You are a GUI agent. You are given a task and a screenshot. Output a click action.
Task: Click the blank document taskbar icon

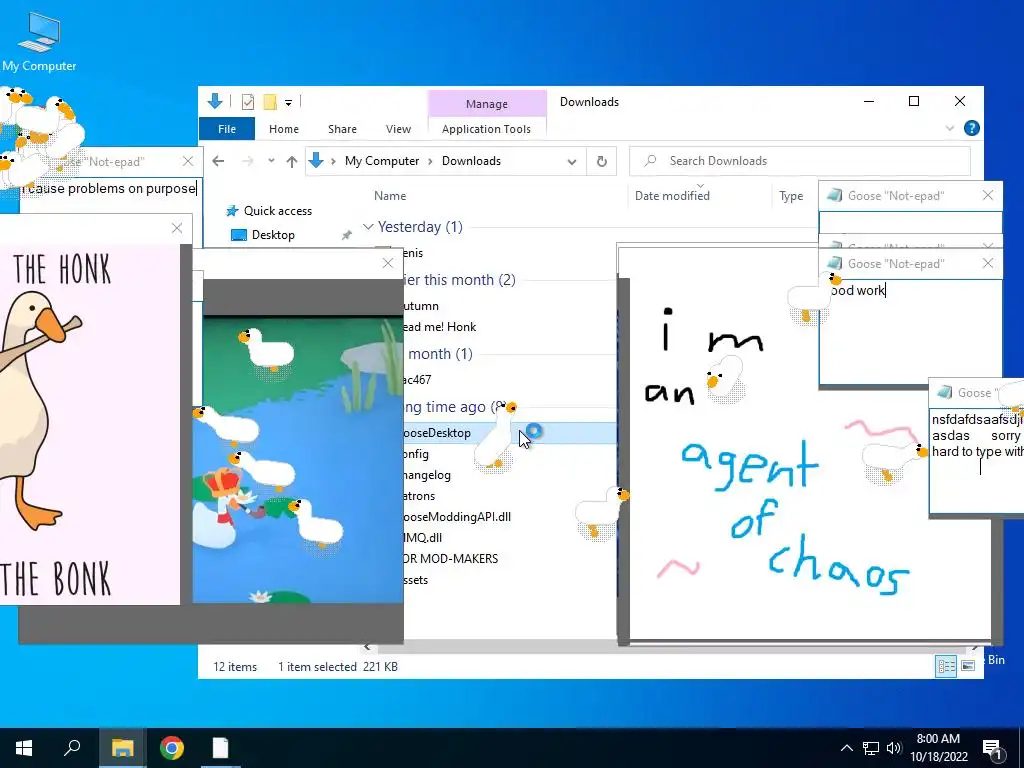coord(220,748)
